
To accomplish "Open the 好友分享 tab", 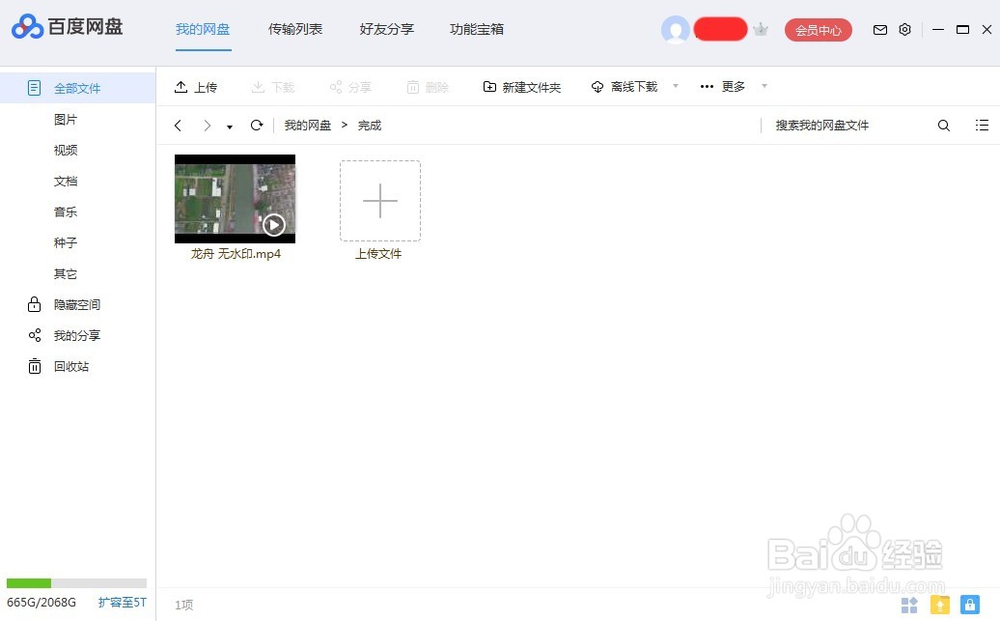I will [386, 29].
